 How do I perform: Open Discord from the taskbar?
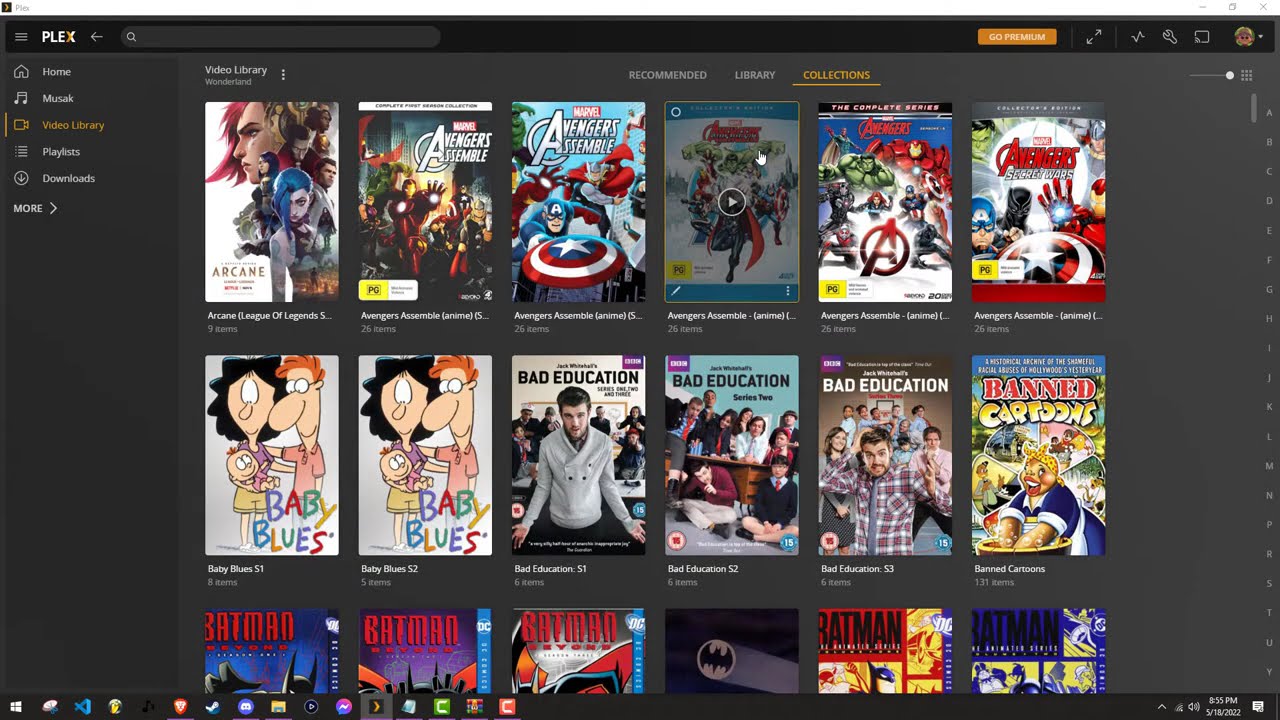[246, 707]
